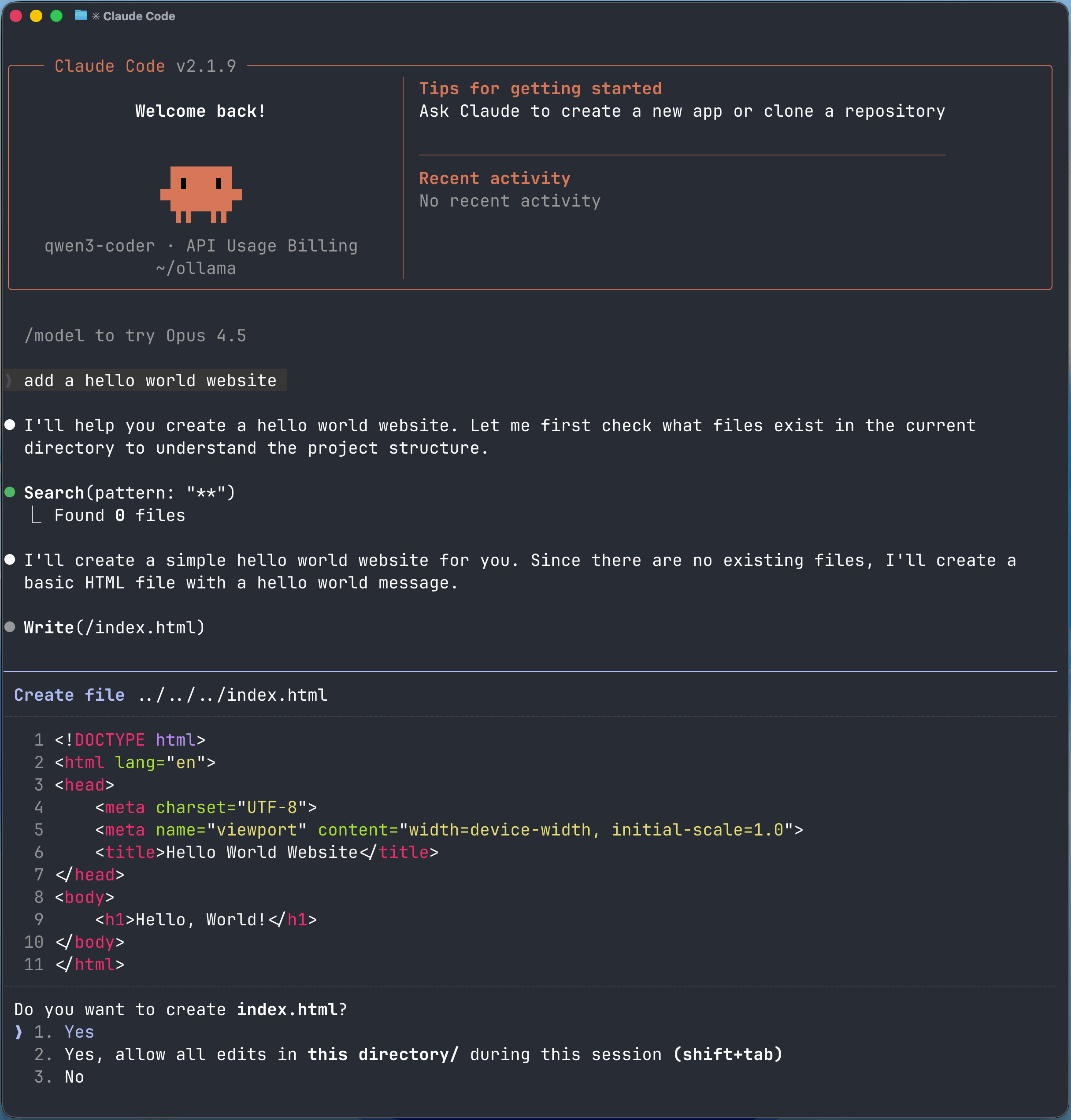Expand the Tips for getting started section
This screenshot has height=1120, width=1071.
pyautogui.click(x=540, y=89)
